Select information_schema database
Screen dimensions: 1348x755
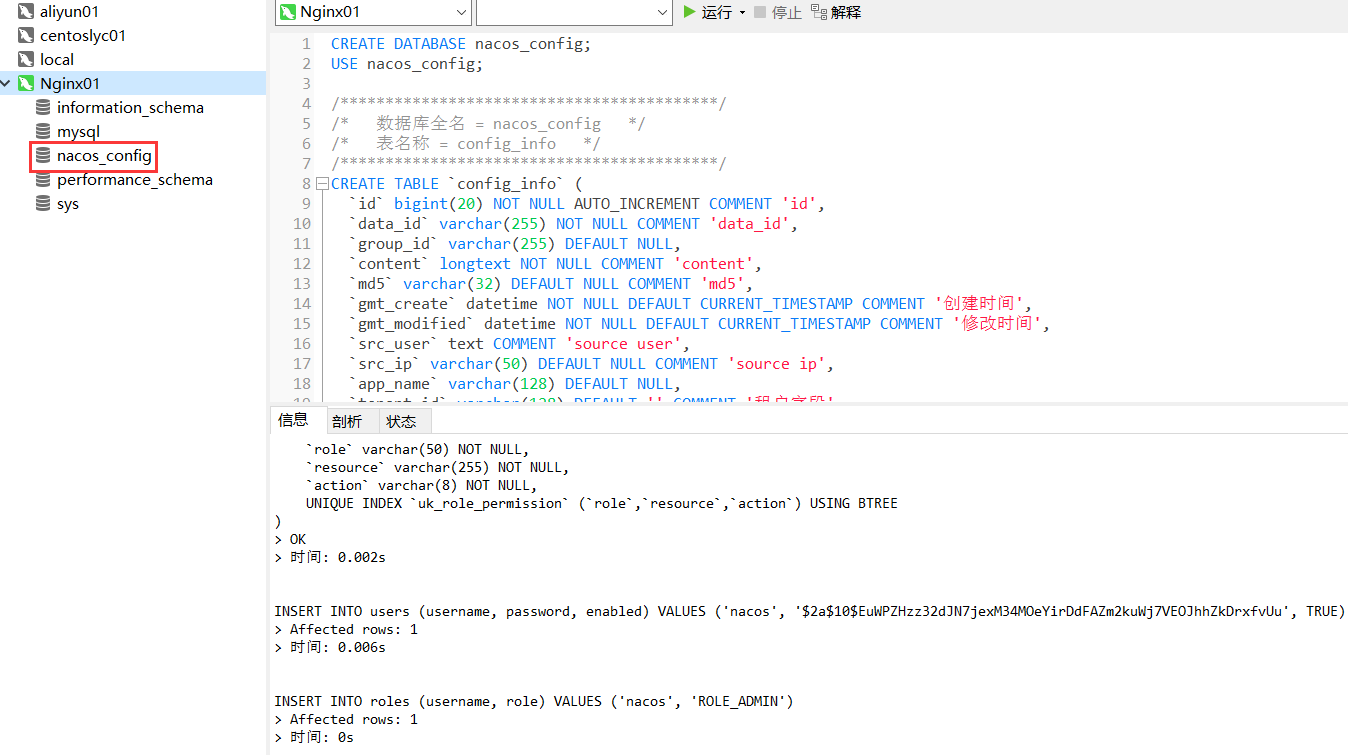coord(130,108)
